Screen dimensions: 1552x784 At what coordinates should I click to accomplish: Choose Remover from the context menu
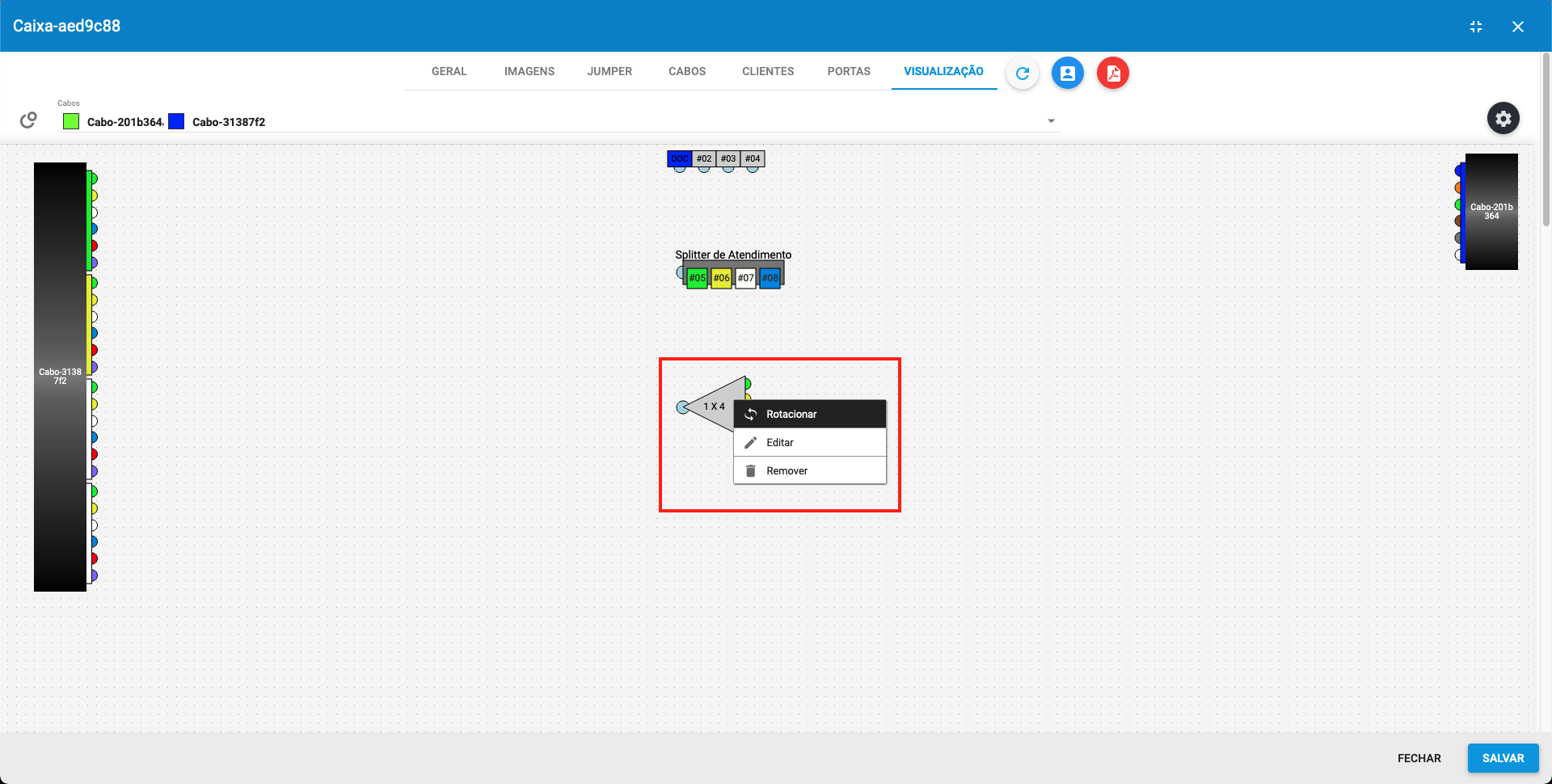[x=810, y=470]
